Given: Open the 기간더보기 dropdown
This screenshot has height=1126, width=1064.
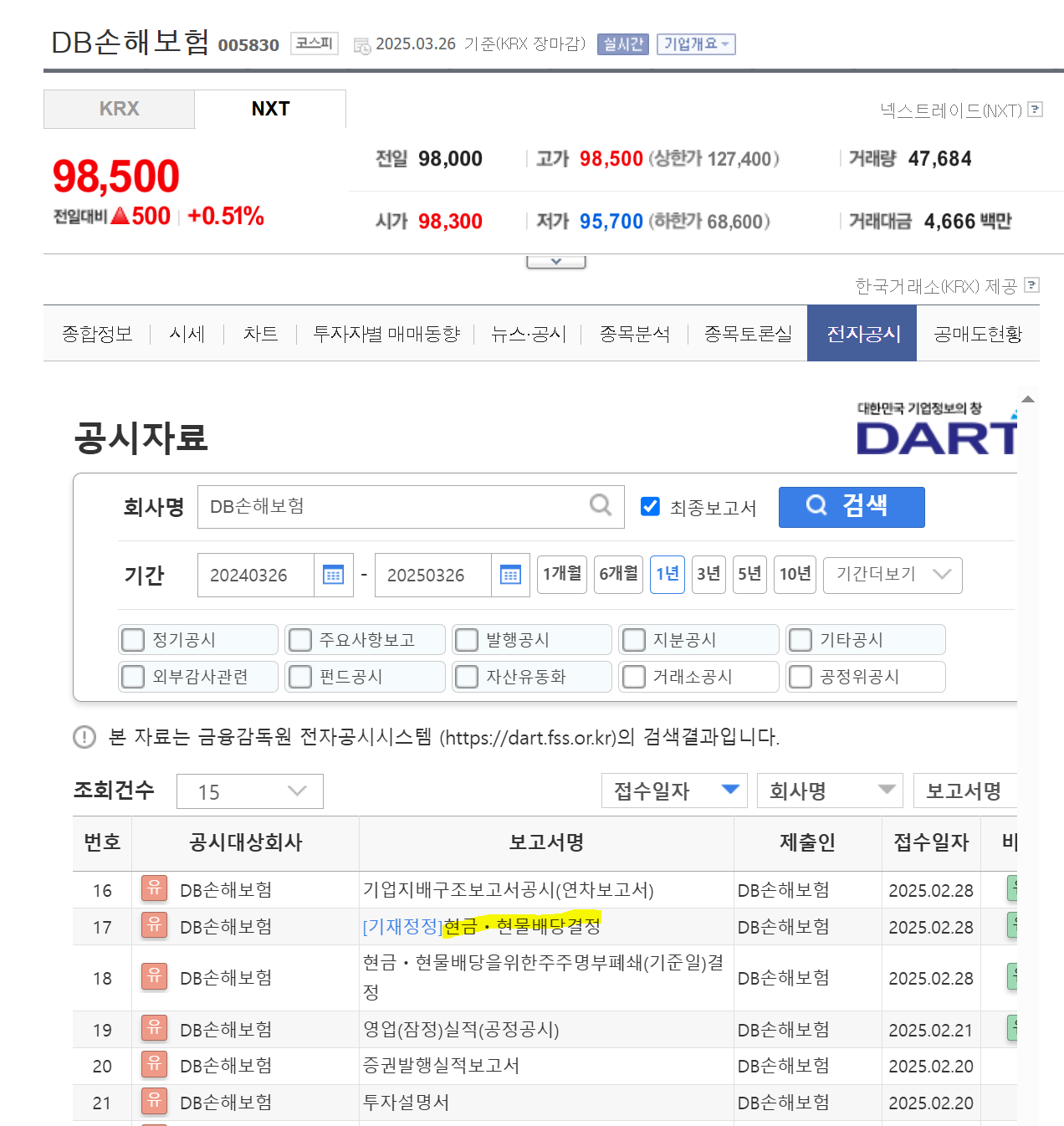Looking at the screenshot, I should [x=892, y=575].
